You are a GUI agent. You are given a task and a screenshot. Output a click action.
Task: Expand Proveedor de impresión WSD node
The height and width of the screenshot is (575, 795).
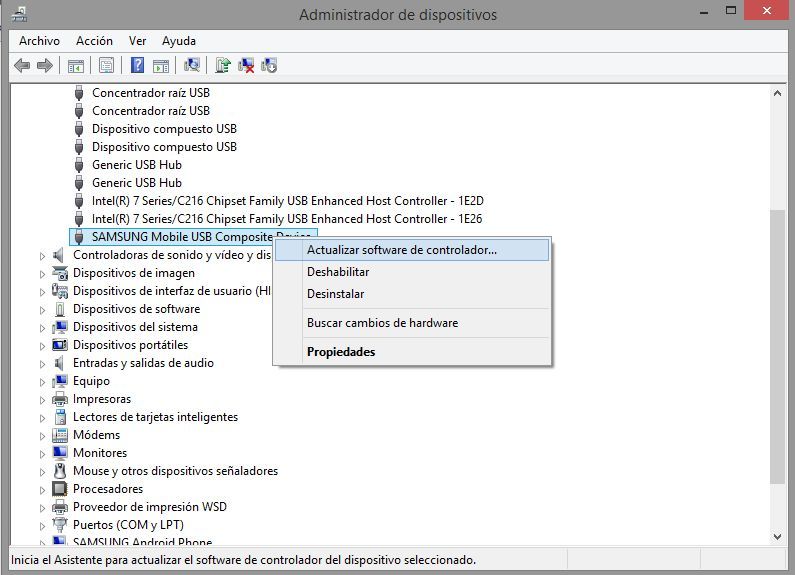click(x=43, y=508)
